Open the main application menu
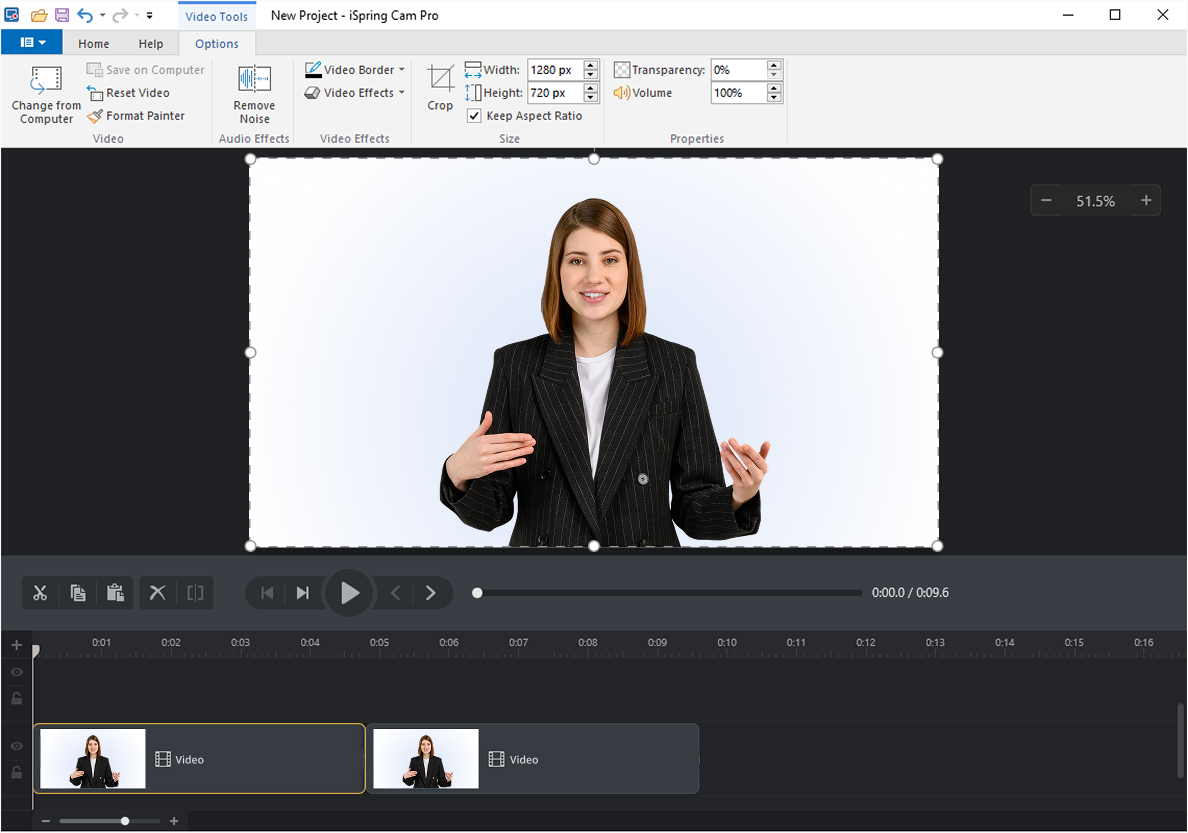This screenshot has width=1188, height=833. click(x=32, y=42)
